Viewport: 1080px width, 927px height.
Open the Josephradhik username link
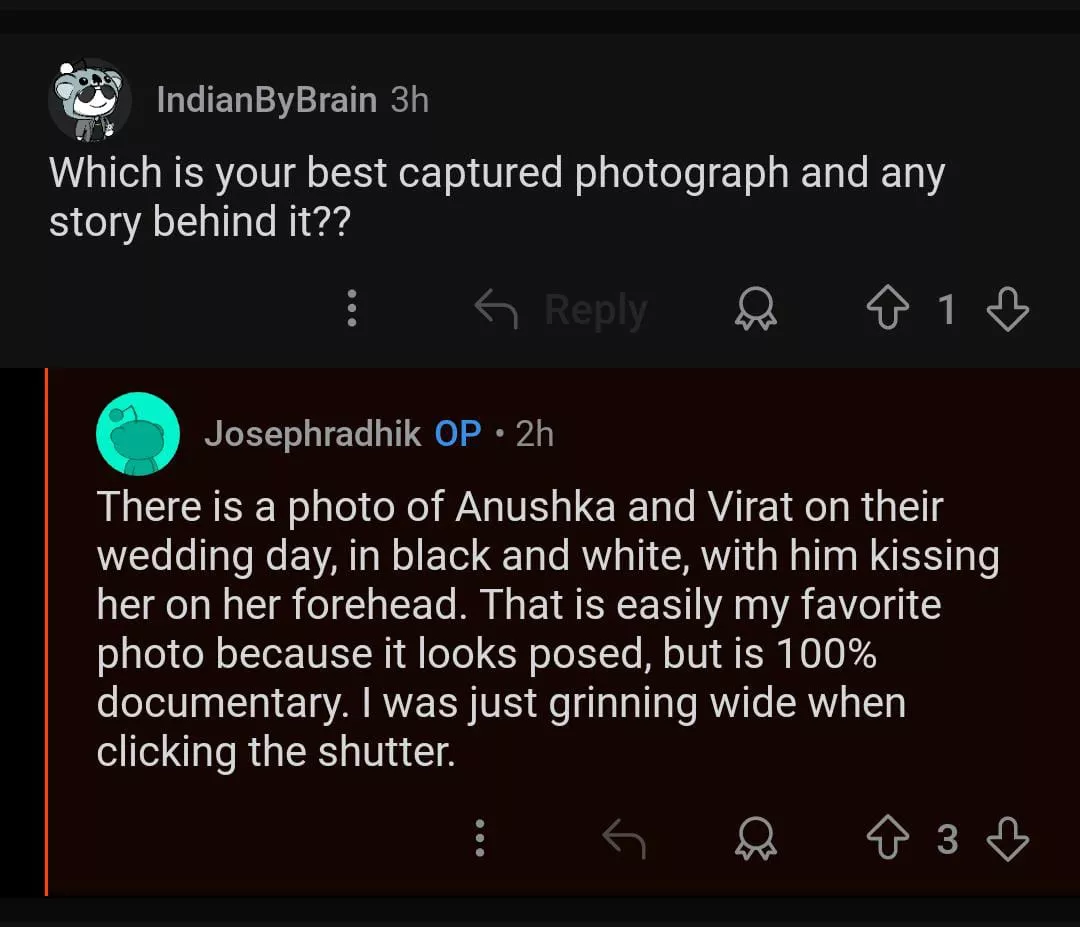(x=312, y=434)
